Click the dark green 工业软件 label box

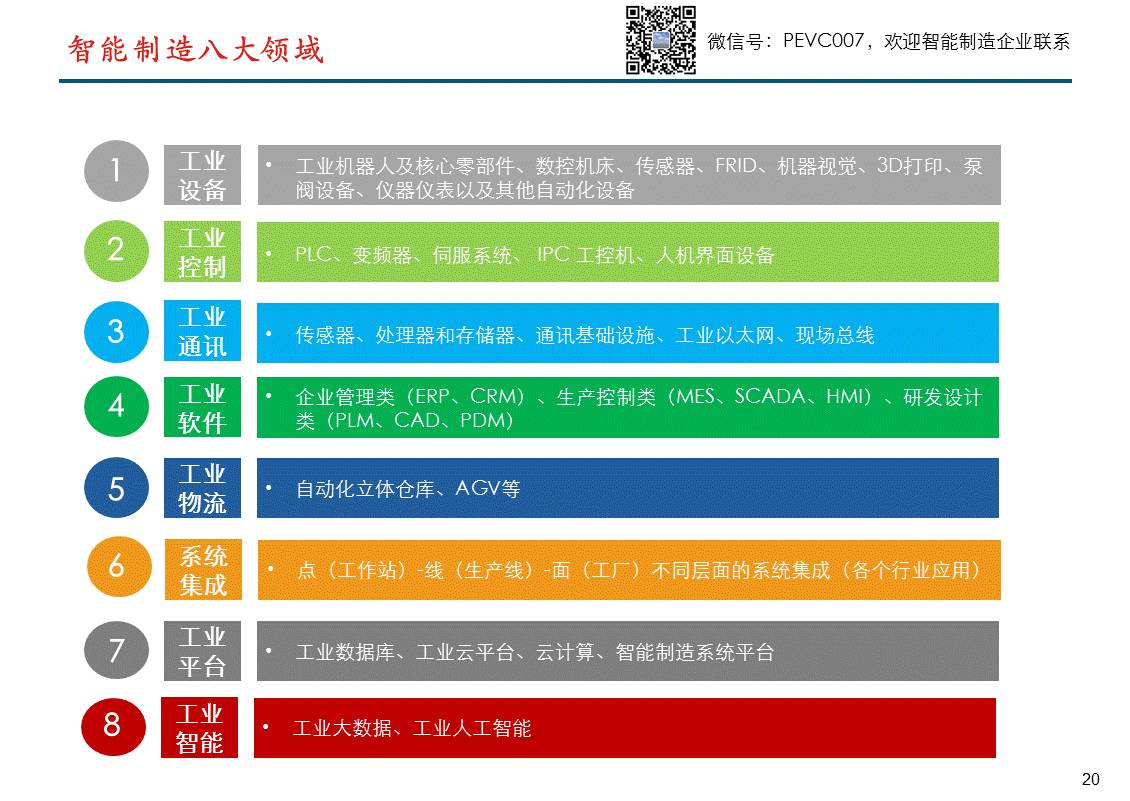point(202,408)
